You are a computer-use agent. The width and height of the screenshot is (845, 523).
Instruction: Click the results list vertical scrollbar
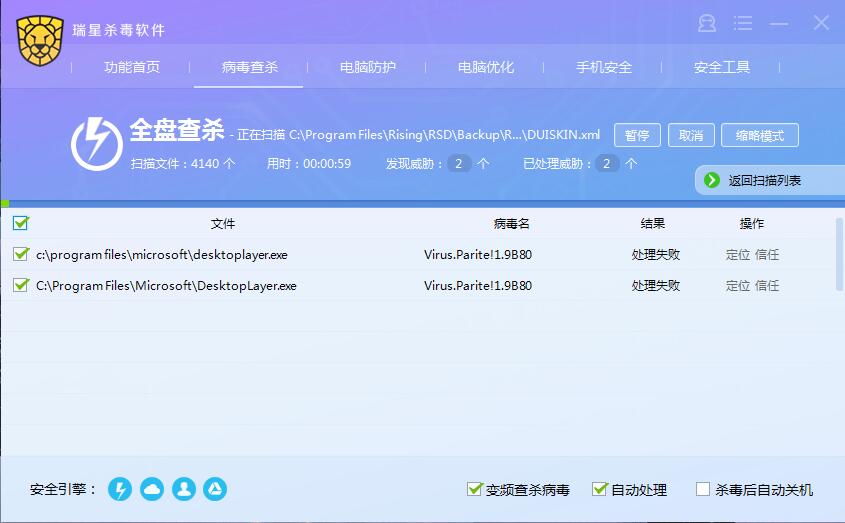pos(839,254)
